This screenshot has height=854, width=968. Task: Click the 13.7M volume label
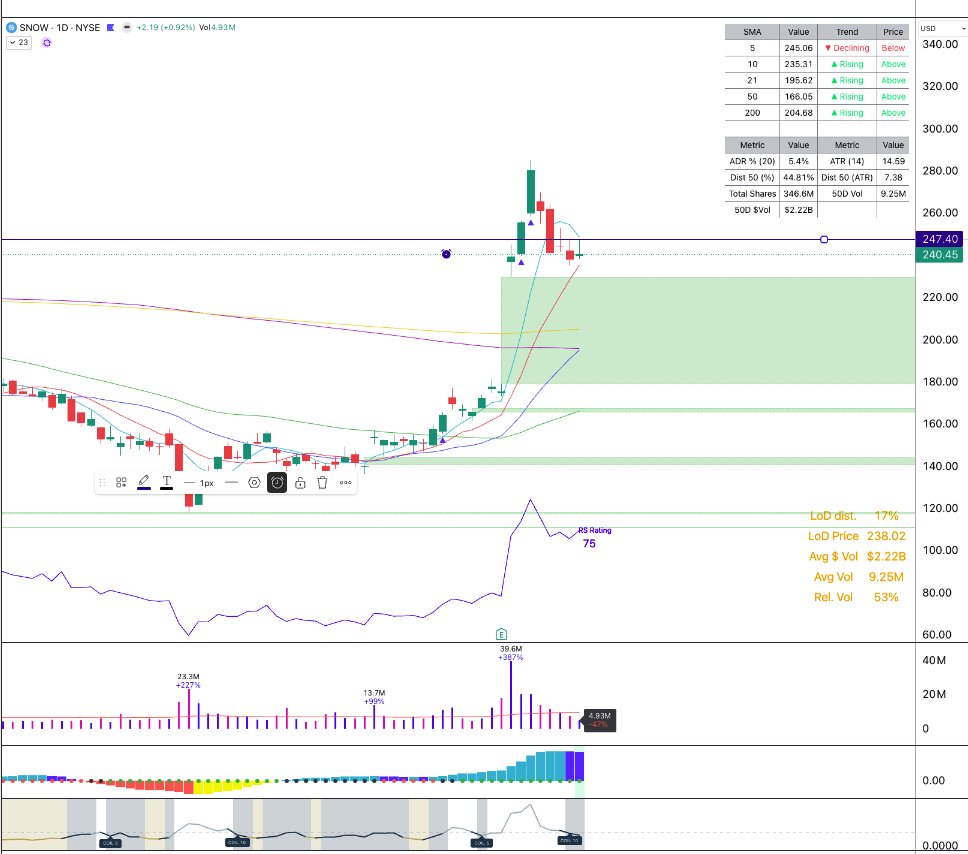[x=374, y=693]
